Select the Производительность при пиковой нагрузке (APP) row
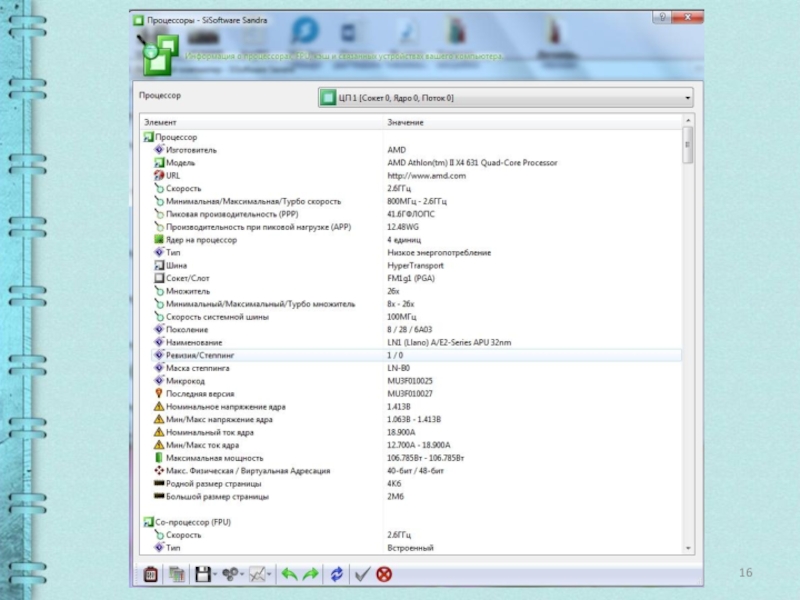800x600 pixels. [416, 227]
